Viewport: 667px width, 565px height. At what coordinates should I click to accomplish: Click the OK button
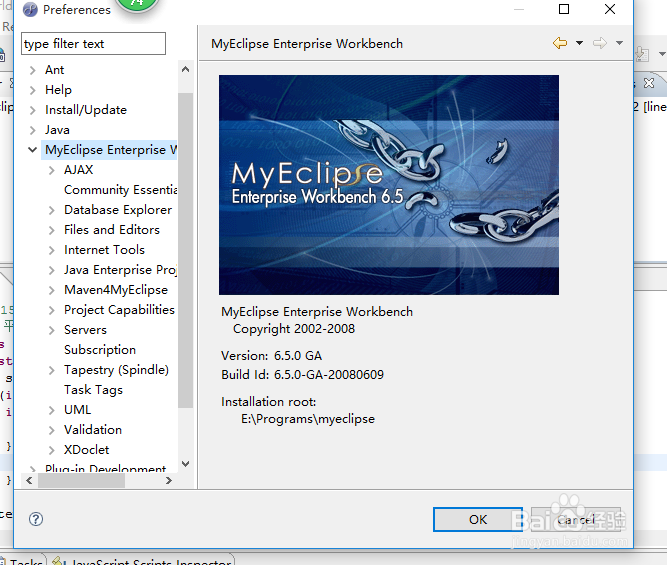pyautogui.click(x=478, y=519)
